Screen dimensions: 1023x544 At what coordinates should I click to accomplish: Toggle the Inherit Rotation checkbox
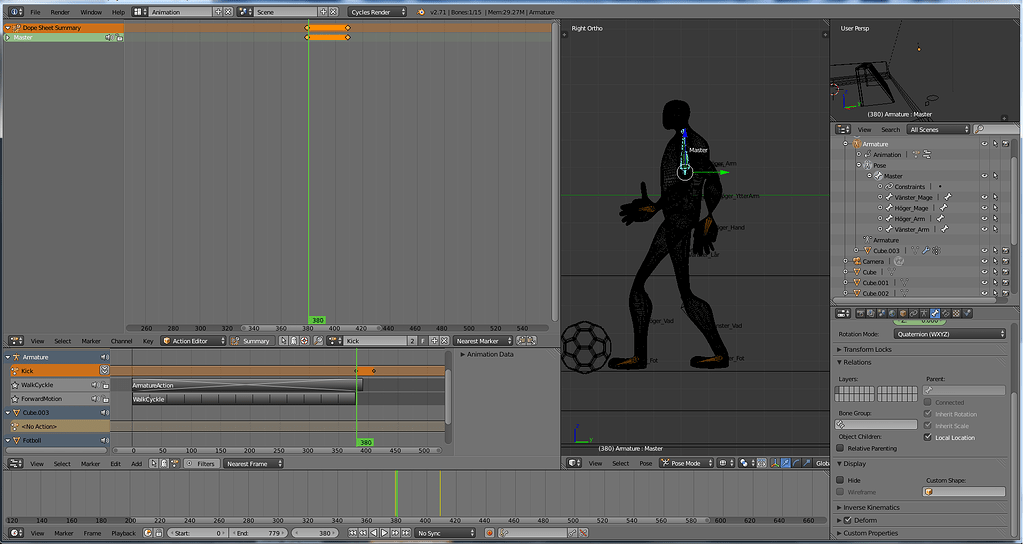pos(928,414)
